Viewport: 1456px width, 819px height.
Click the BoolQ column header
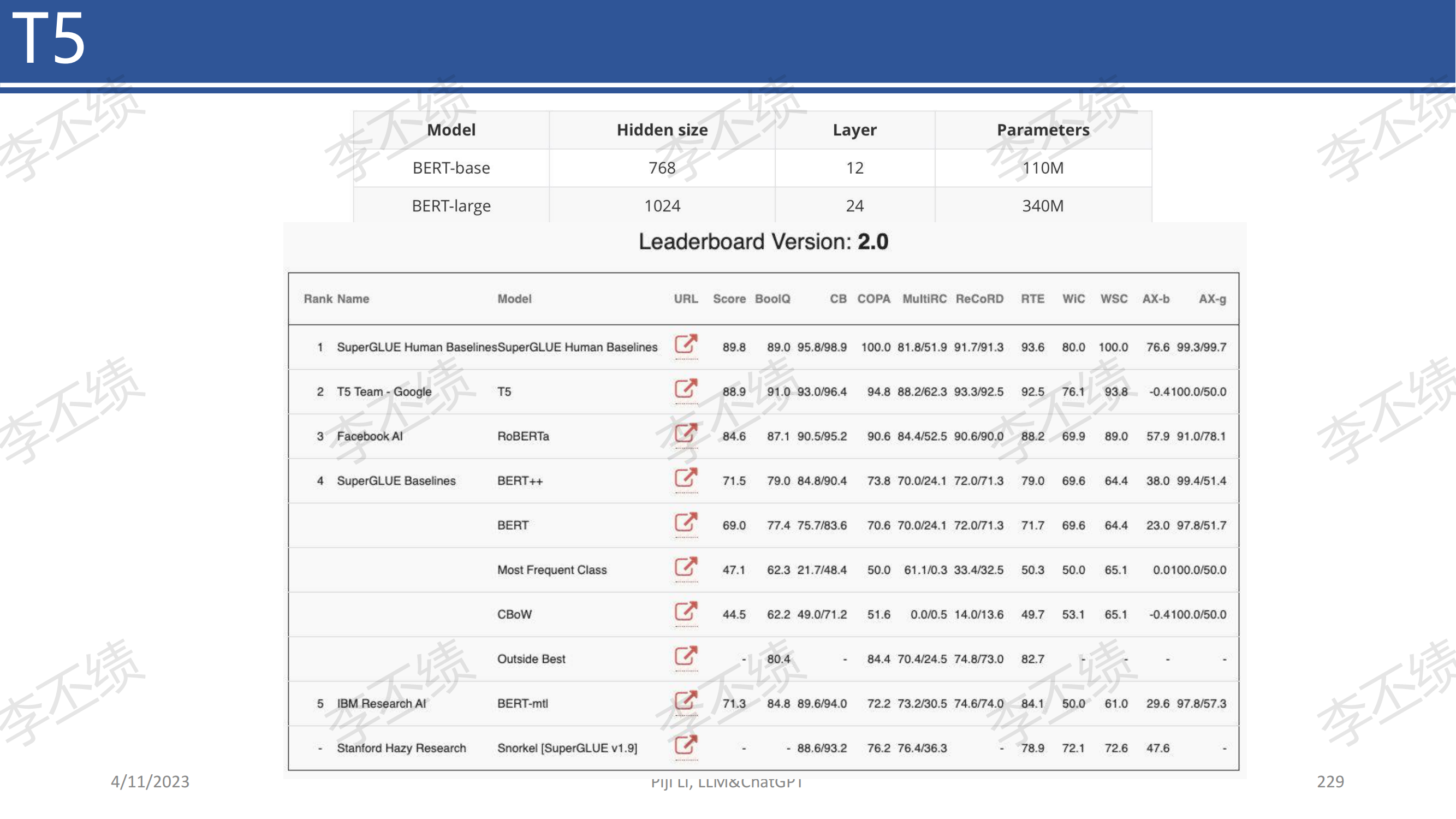tap(772, 299)
